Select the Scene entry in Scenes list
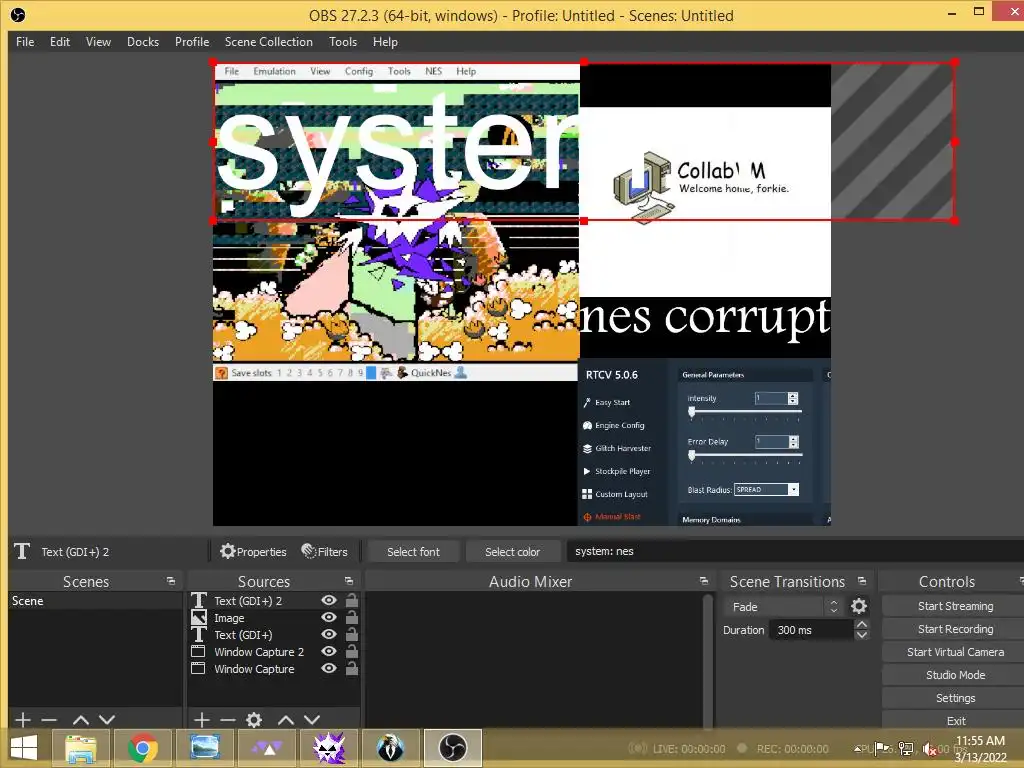Viewport: 1024px width, 768px height. coord(95,601)
